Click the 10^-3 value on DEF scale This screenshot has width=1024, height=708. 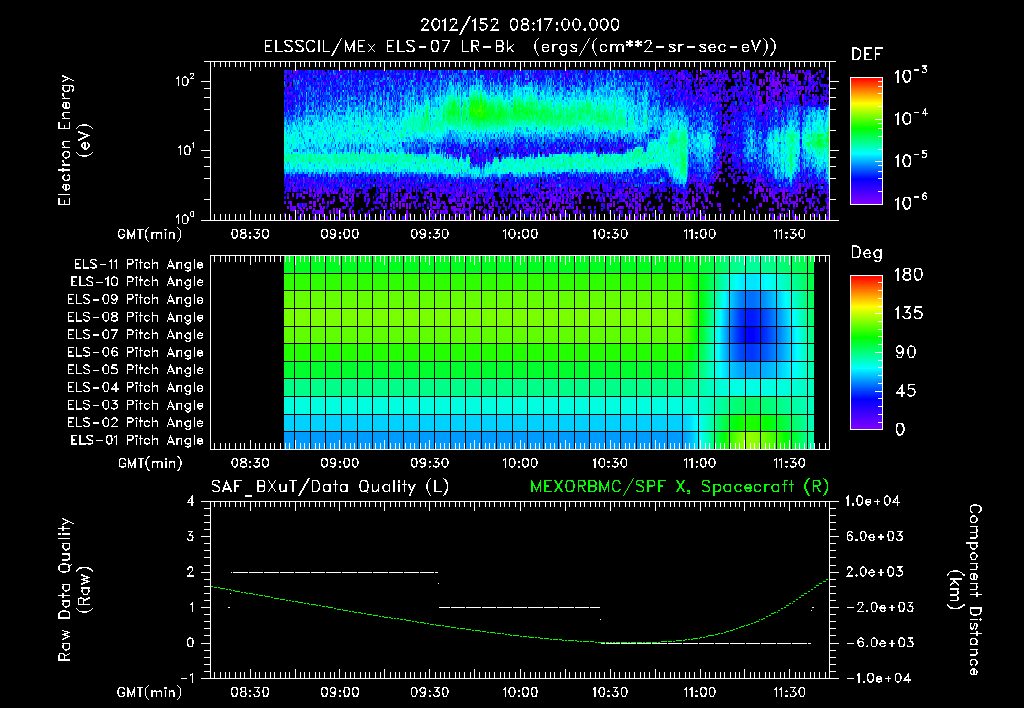pos(910,75)
